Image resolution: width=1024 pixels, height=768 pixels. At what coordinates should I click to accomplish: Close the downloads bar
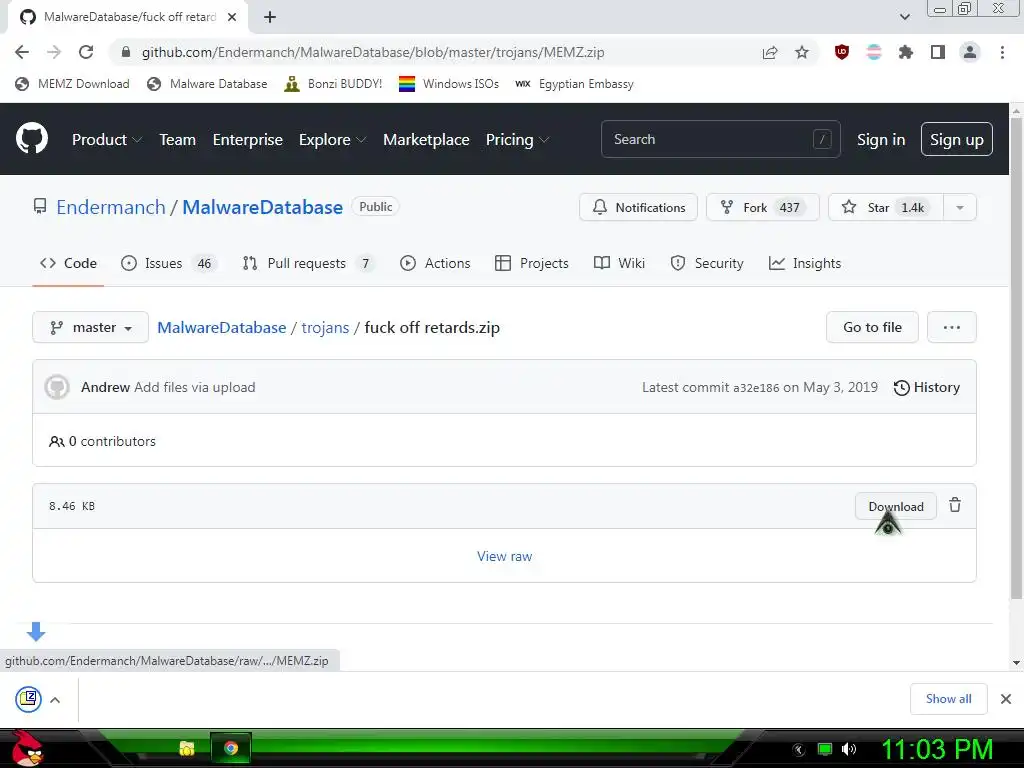pyautogui.click(x=1006, y=699)
